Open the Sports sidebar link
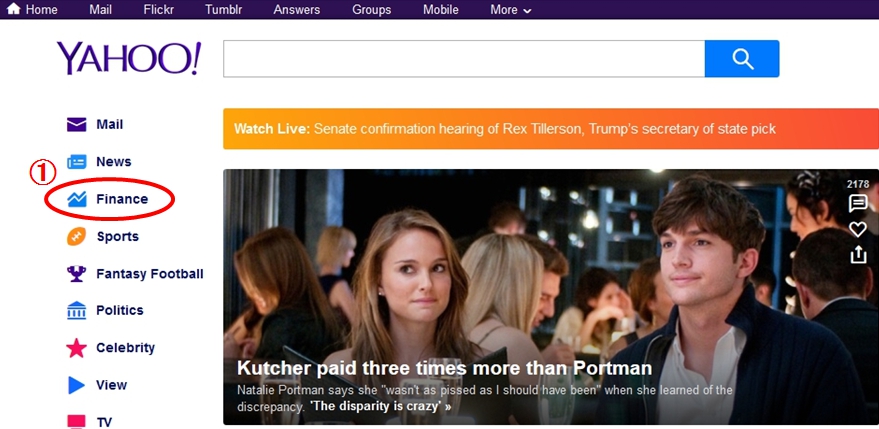The height and width of the screenshot is (429, 879). [x=117, y=237]
